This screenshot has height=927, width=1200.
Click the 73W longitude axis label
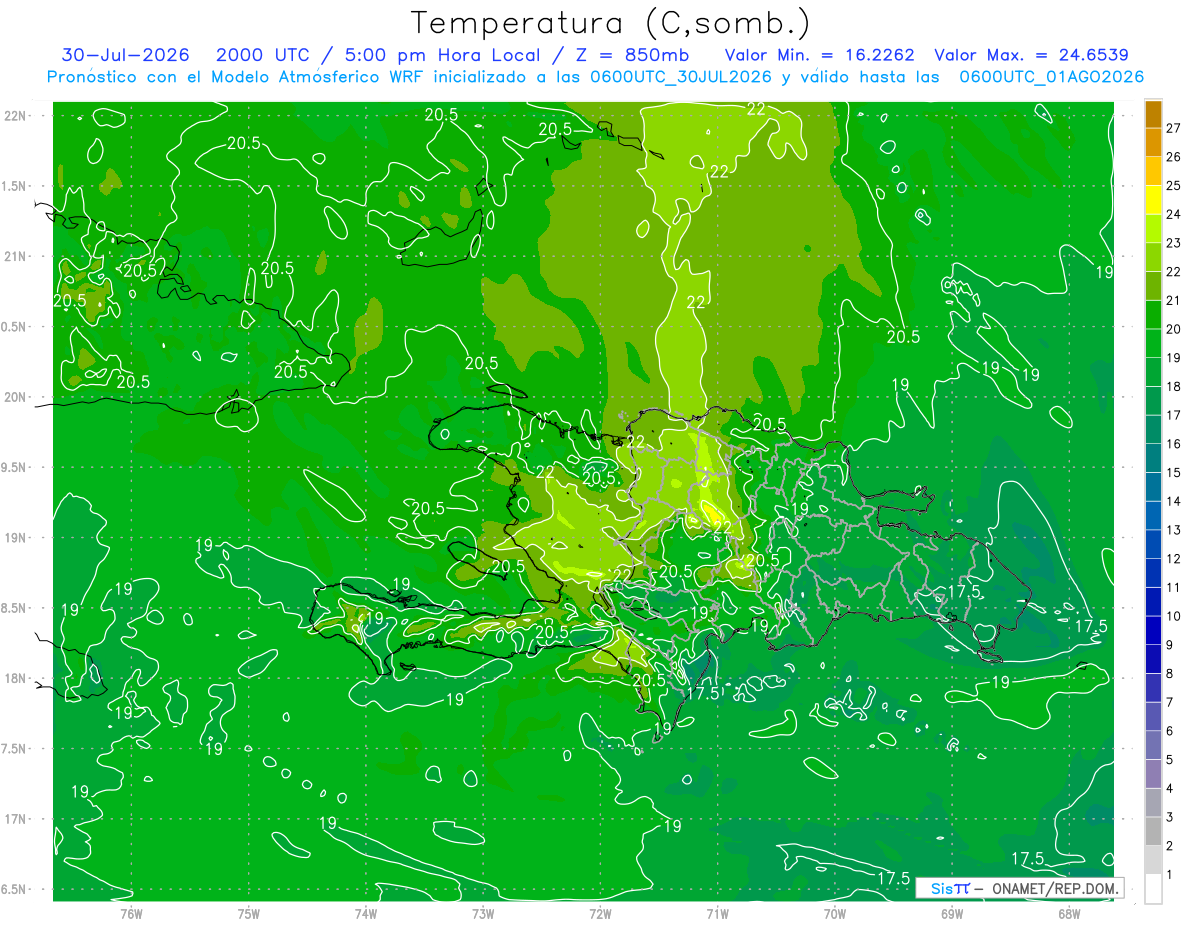[483, 913]
